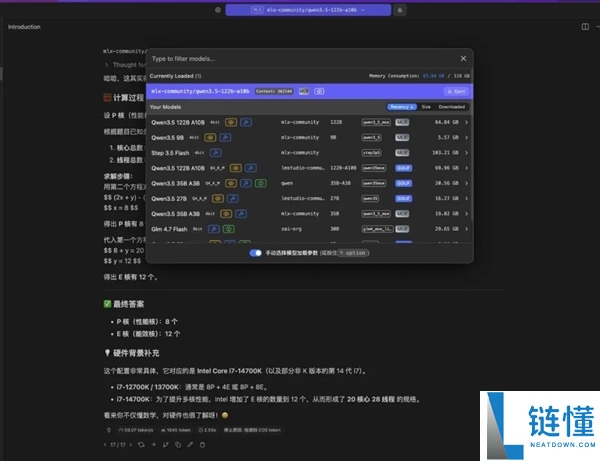Click the regenerate response icon below the answer

click(x=141, y=445)
